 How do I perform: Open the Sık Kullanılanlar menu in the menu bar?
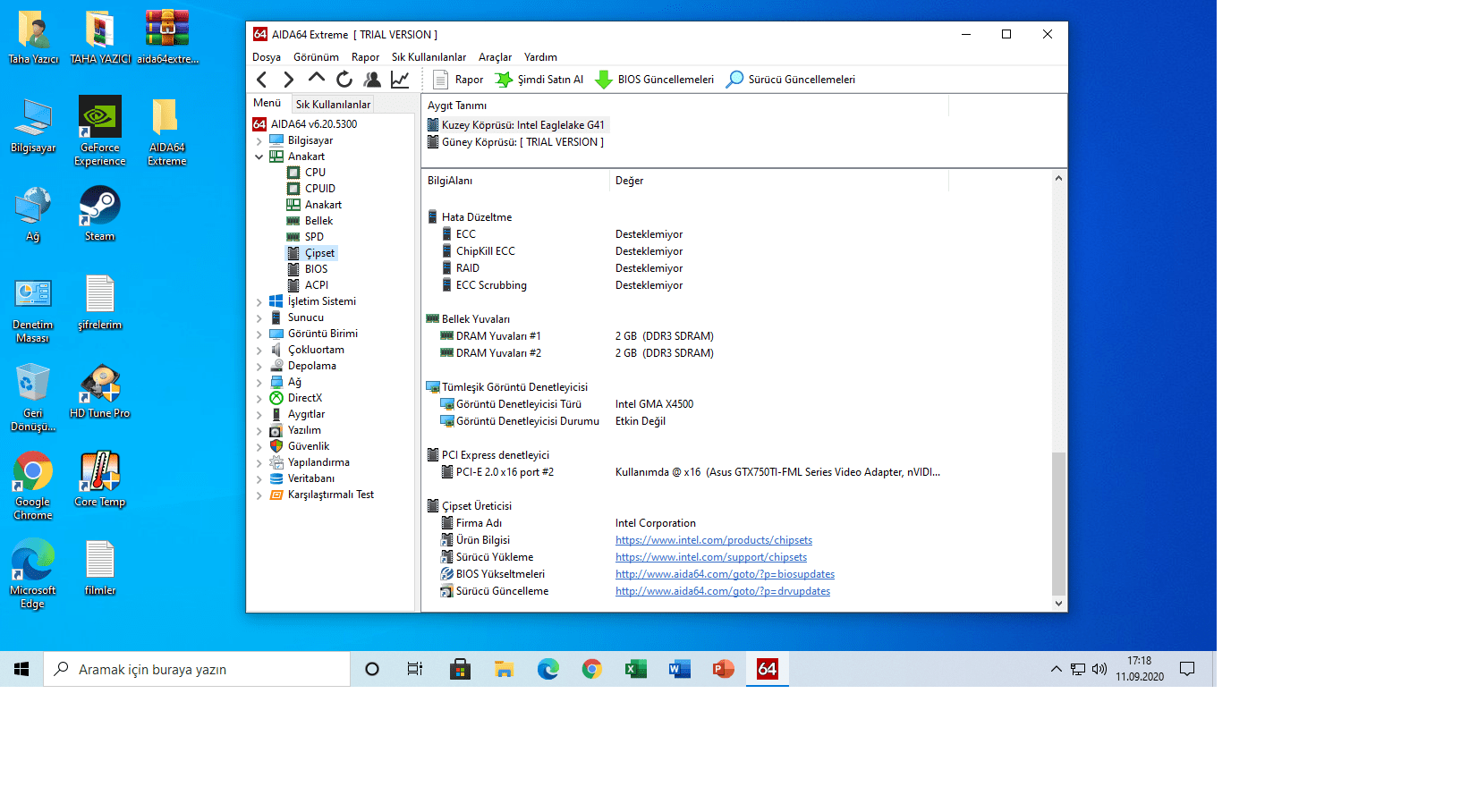[429, 57]
